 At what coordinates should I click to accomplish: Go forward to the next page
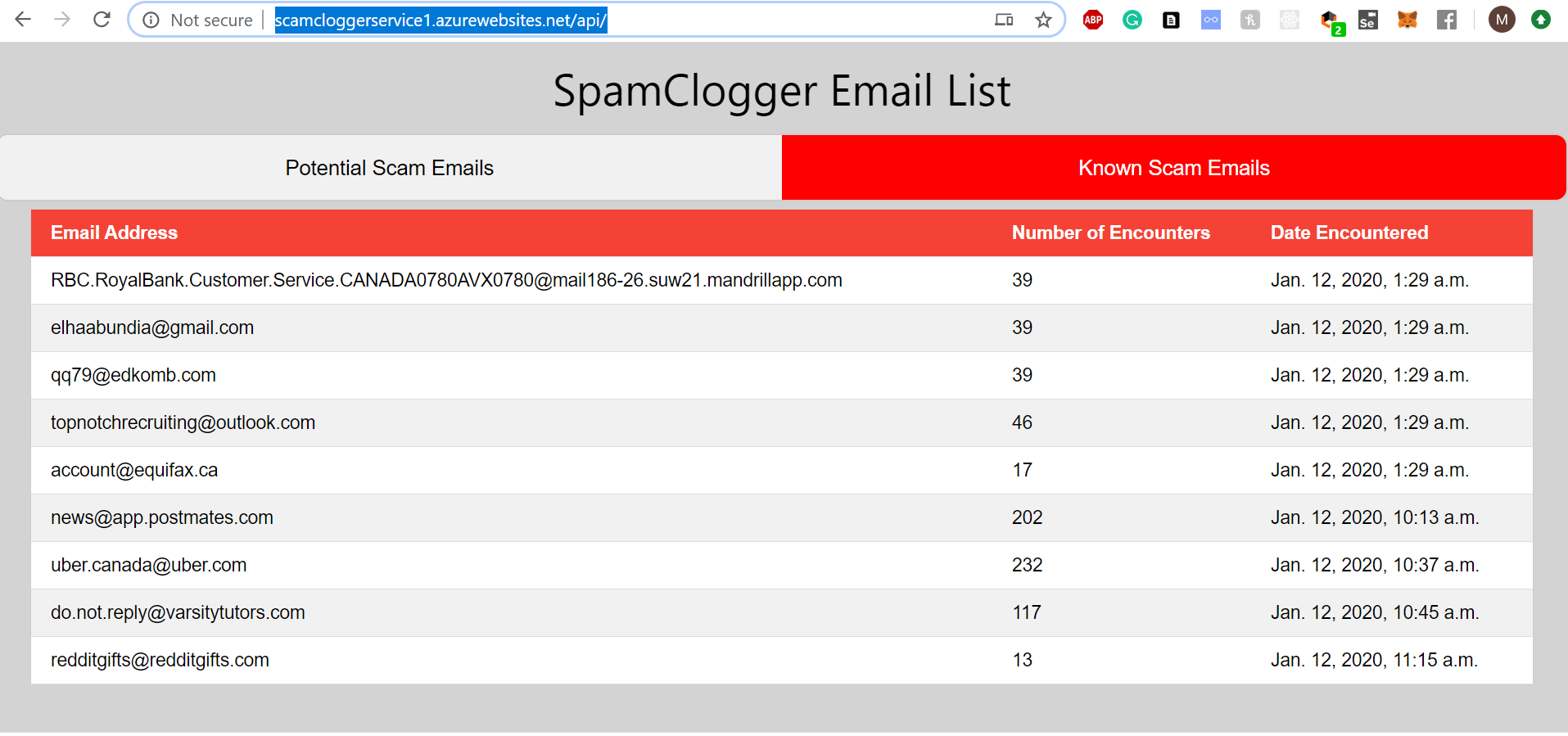coord(62,20)
